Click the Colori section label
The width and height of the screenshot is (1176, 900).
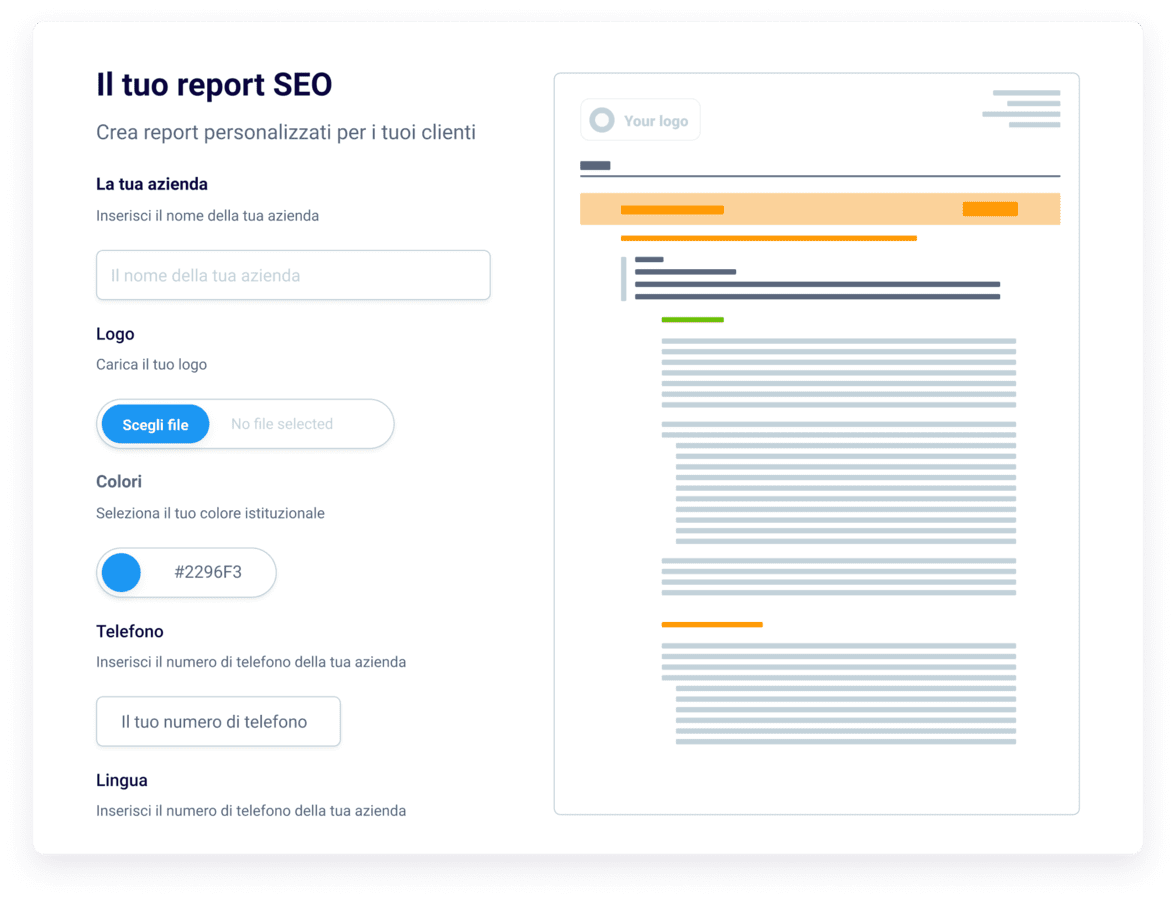[x=119, y=481]
